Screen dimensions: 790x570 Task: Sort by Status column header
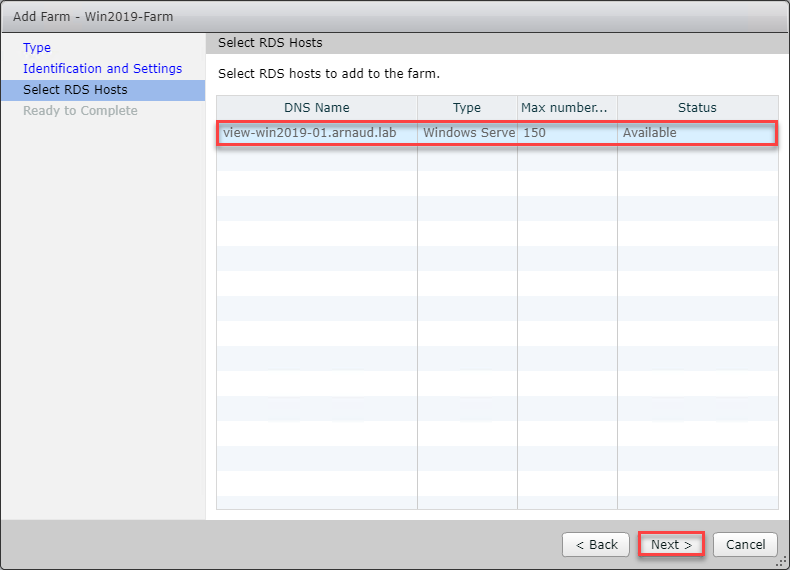click(696, 108)
